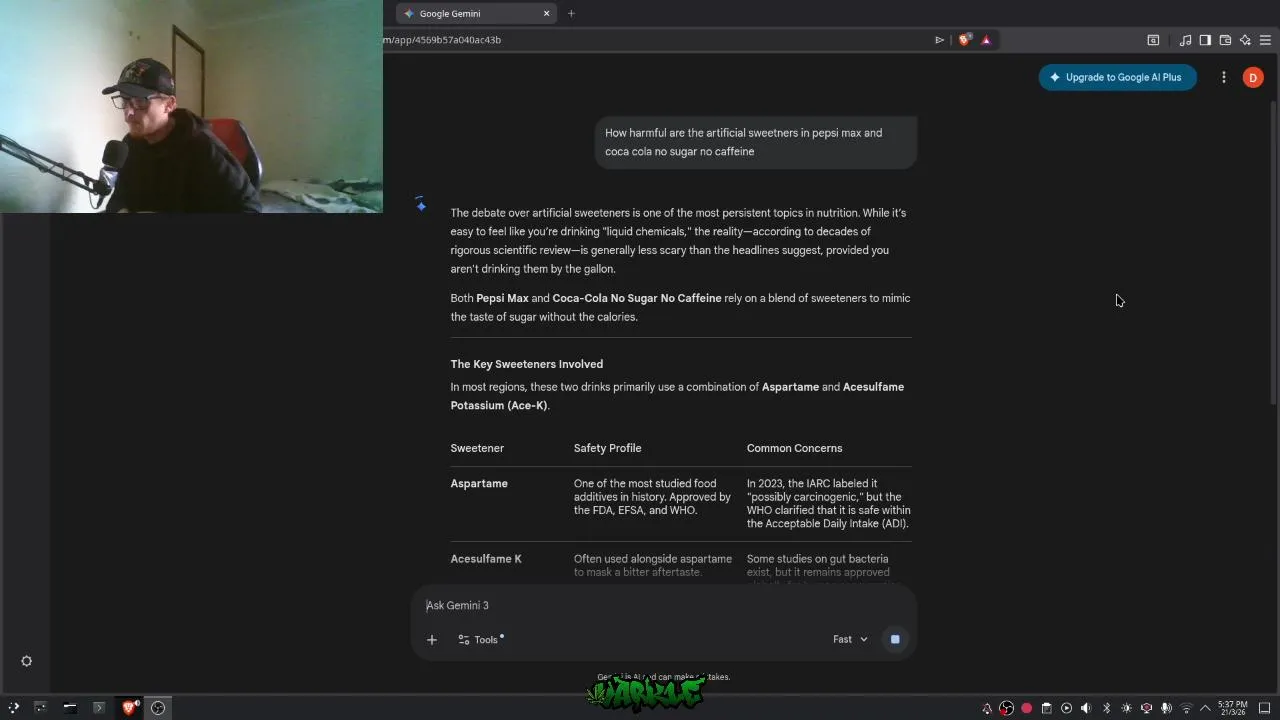
Task: Click the 'Sweetener' column header
Action: click(477, 448)
